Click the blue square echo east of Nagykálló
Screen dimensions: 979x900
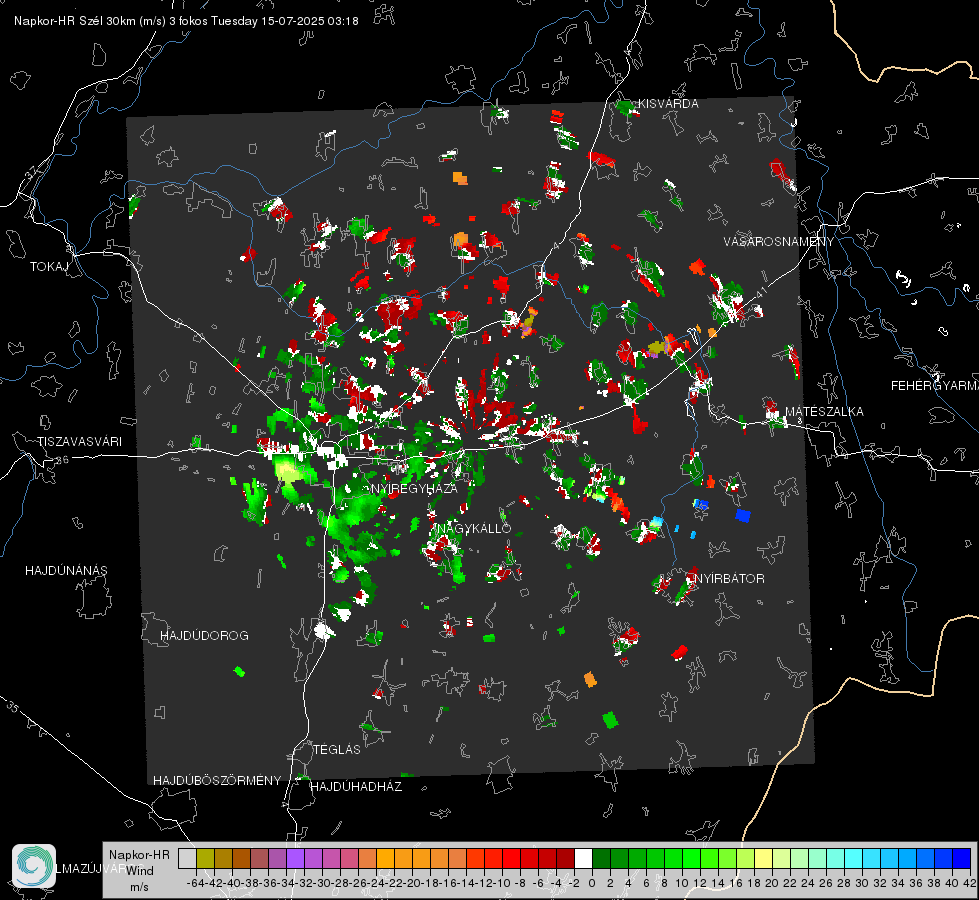click(742, 515)
